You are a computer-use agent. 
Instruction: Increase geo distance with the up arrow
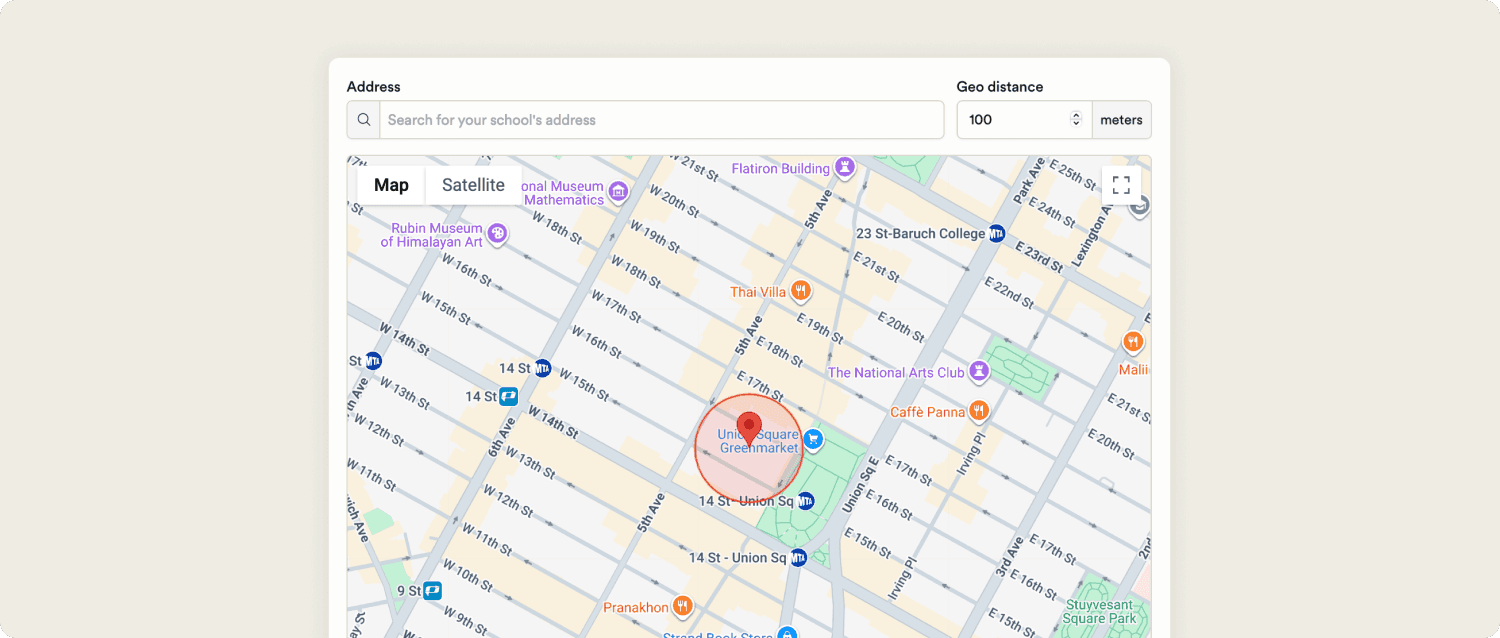pos(1076,115)
